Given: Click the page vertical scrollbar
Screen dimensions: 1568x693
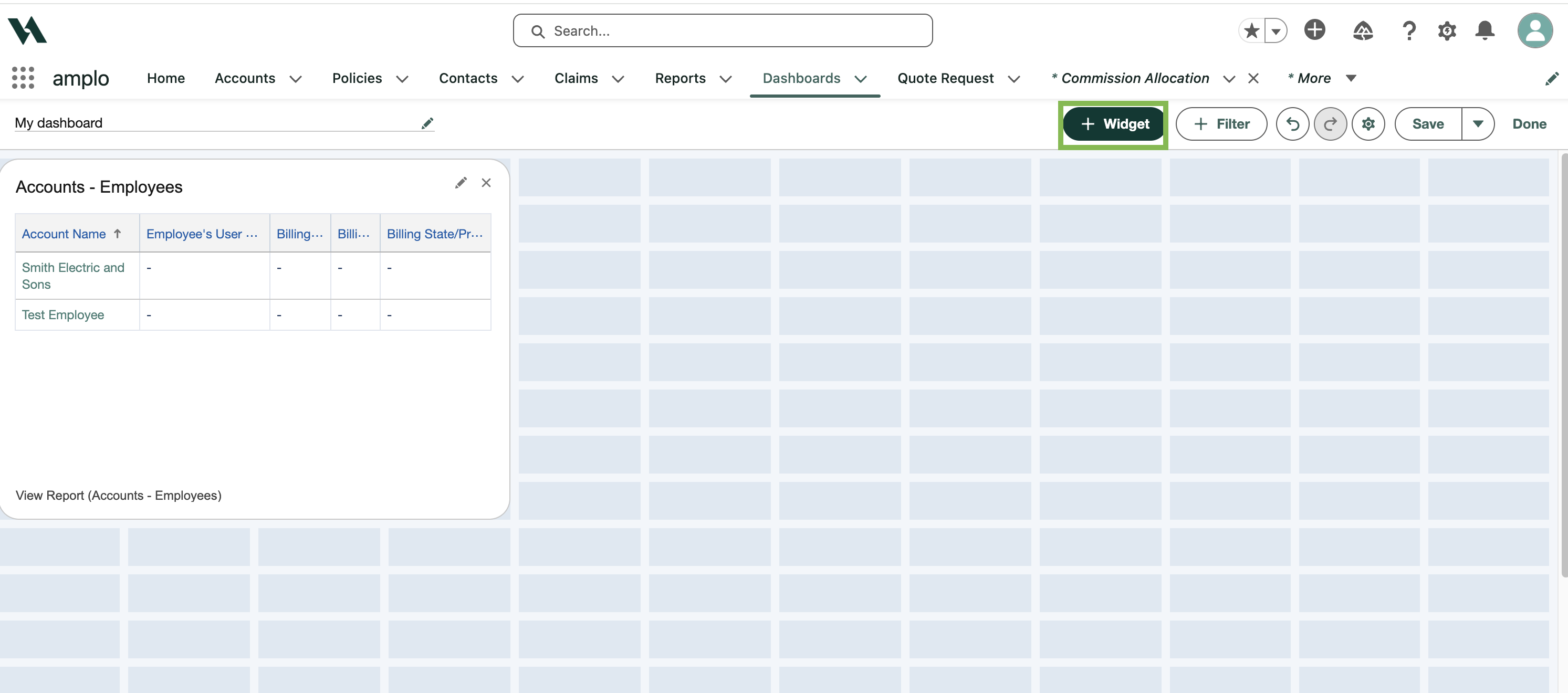Looking at the screenshot, I should [x=1564, y=365].
